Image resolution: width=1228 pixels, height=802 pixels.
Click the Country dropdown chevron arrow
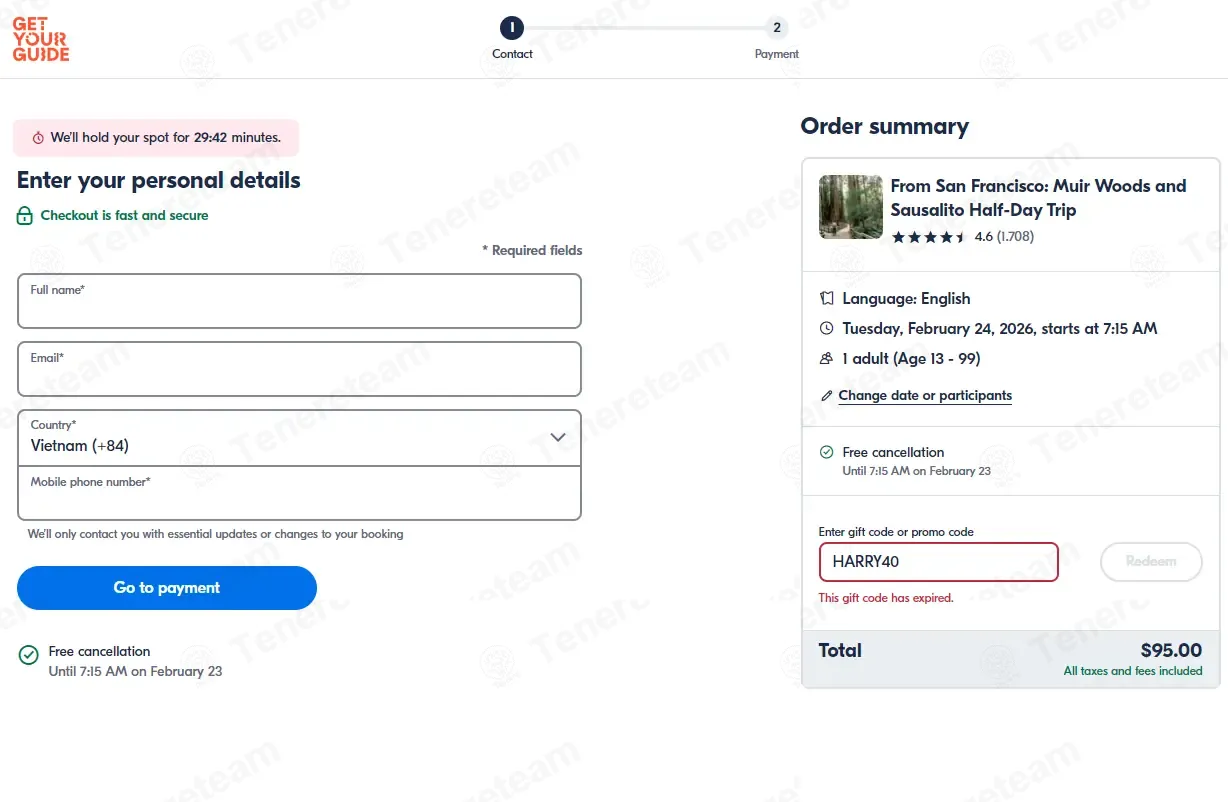(x=558, y=438)
